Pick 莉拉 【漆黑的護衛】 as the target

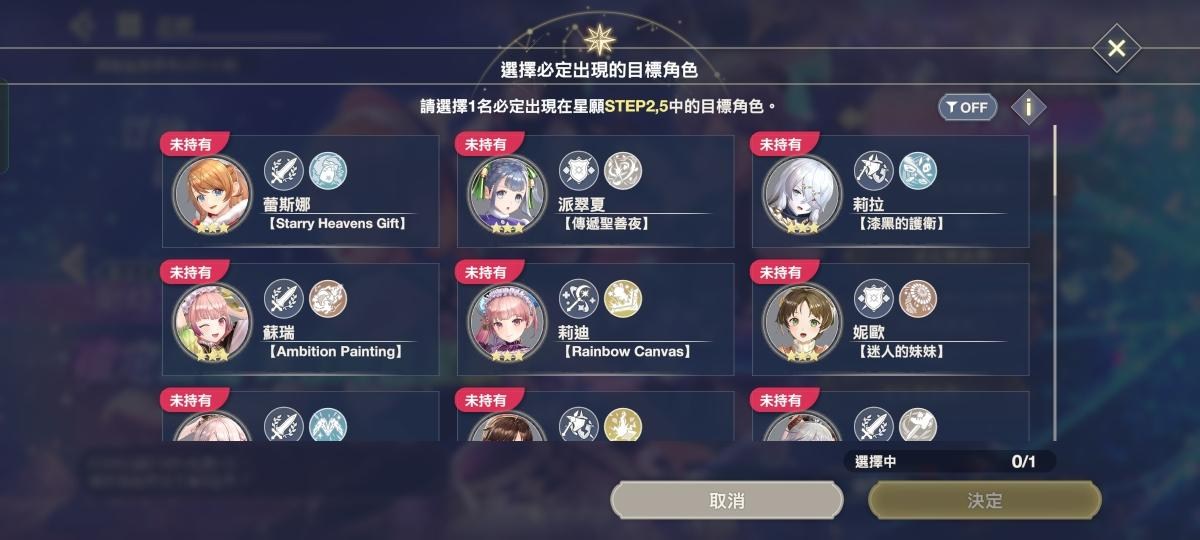point(890,191)
